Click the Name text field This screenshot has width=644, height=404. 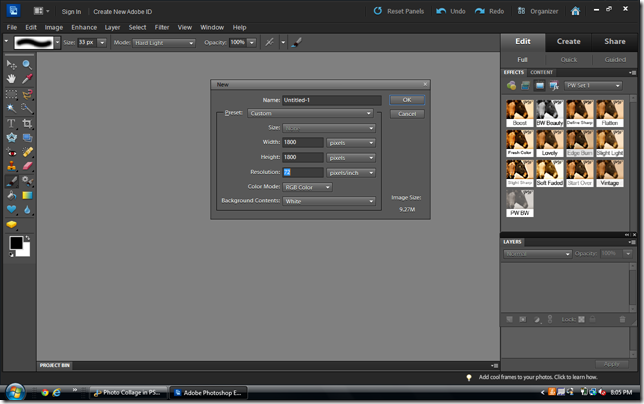331,100
